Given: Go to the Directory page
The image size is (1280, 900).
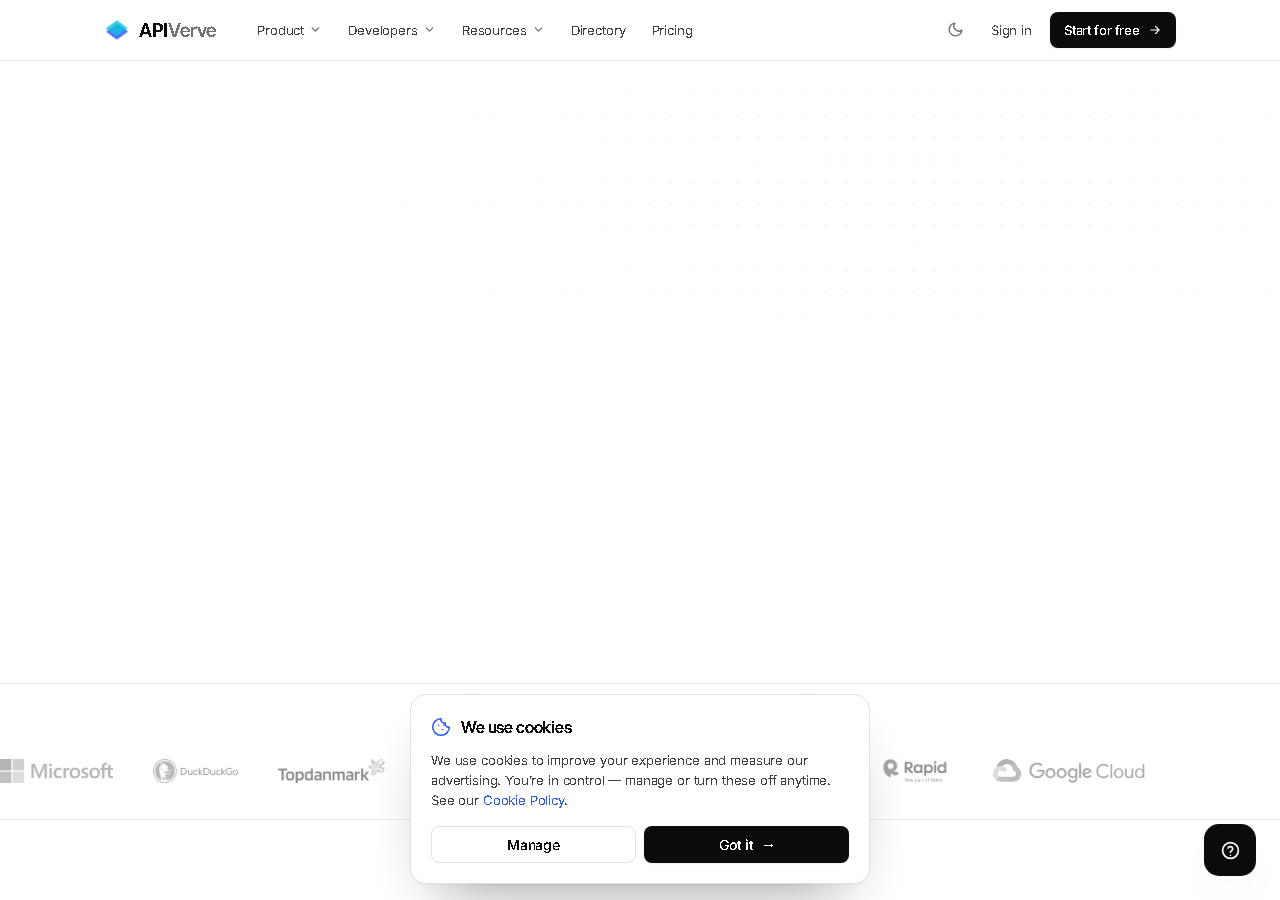Looking at the screenshot, I should coord(598,30).
